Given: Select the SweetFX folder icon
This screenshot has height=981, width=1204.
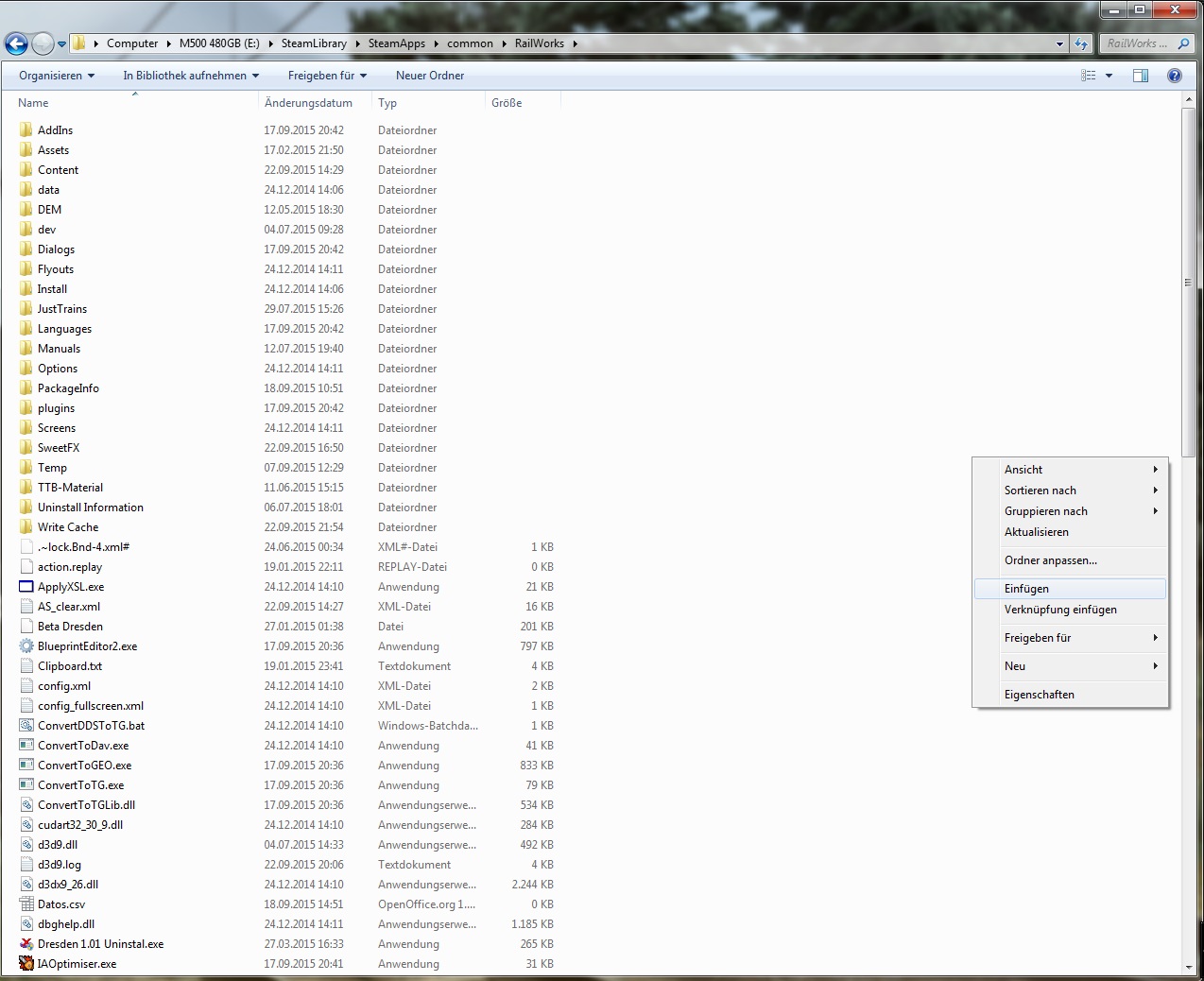Looking at the screenshot, I should point(26,448).
